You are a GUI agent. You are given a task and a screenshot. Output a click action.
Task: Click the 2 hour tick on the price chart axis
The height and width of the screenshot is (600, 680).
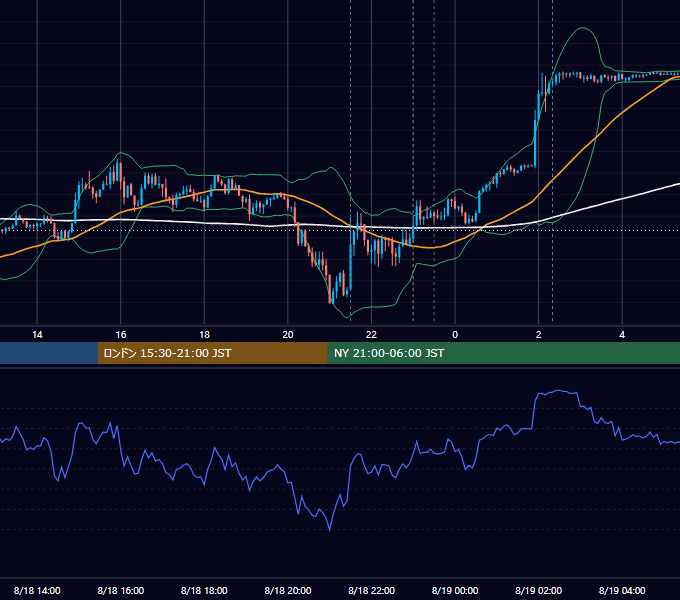[x=538, y=335]
